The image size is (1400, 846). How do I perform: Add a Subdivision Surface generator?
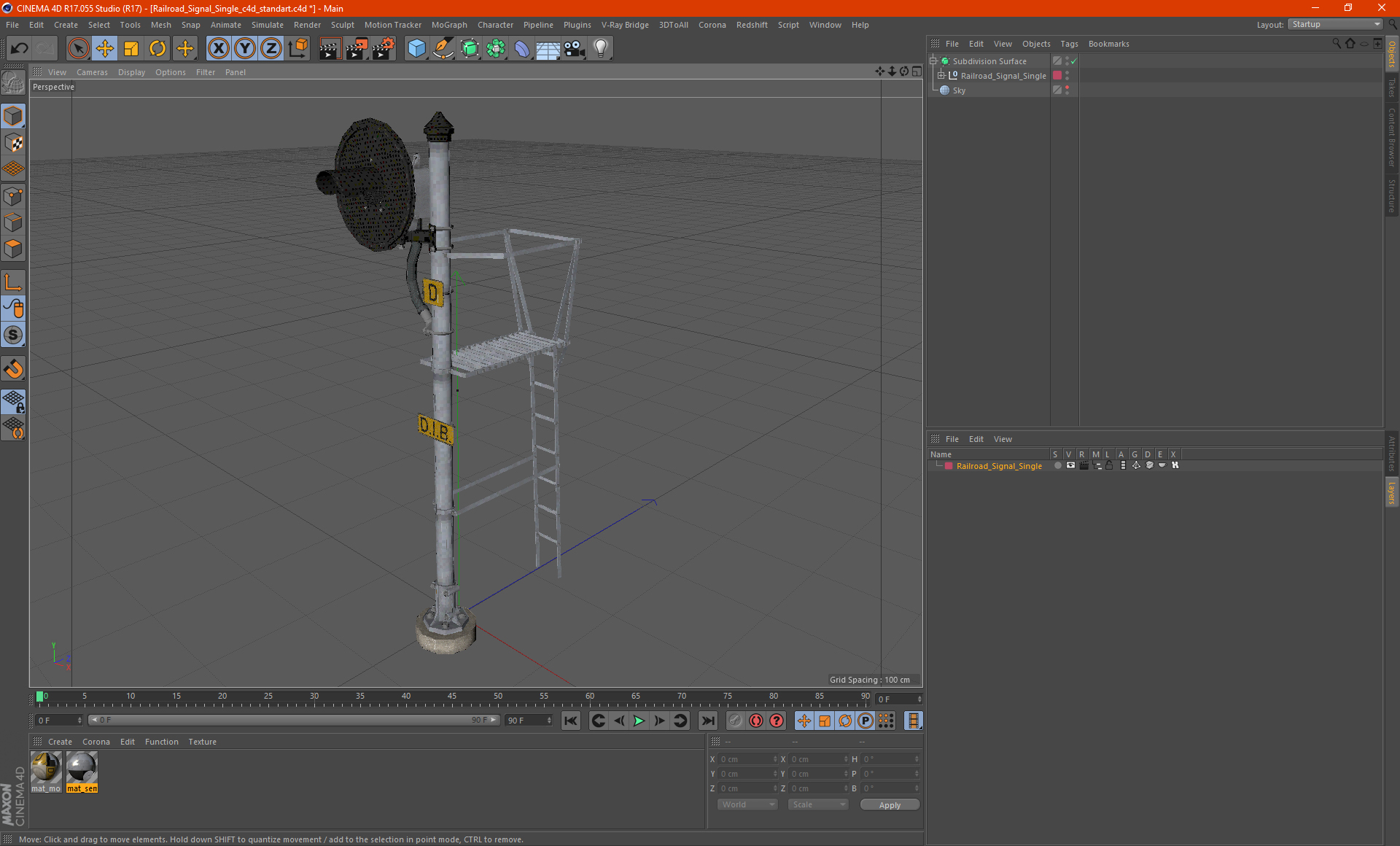coord(470,48)
